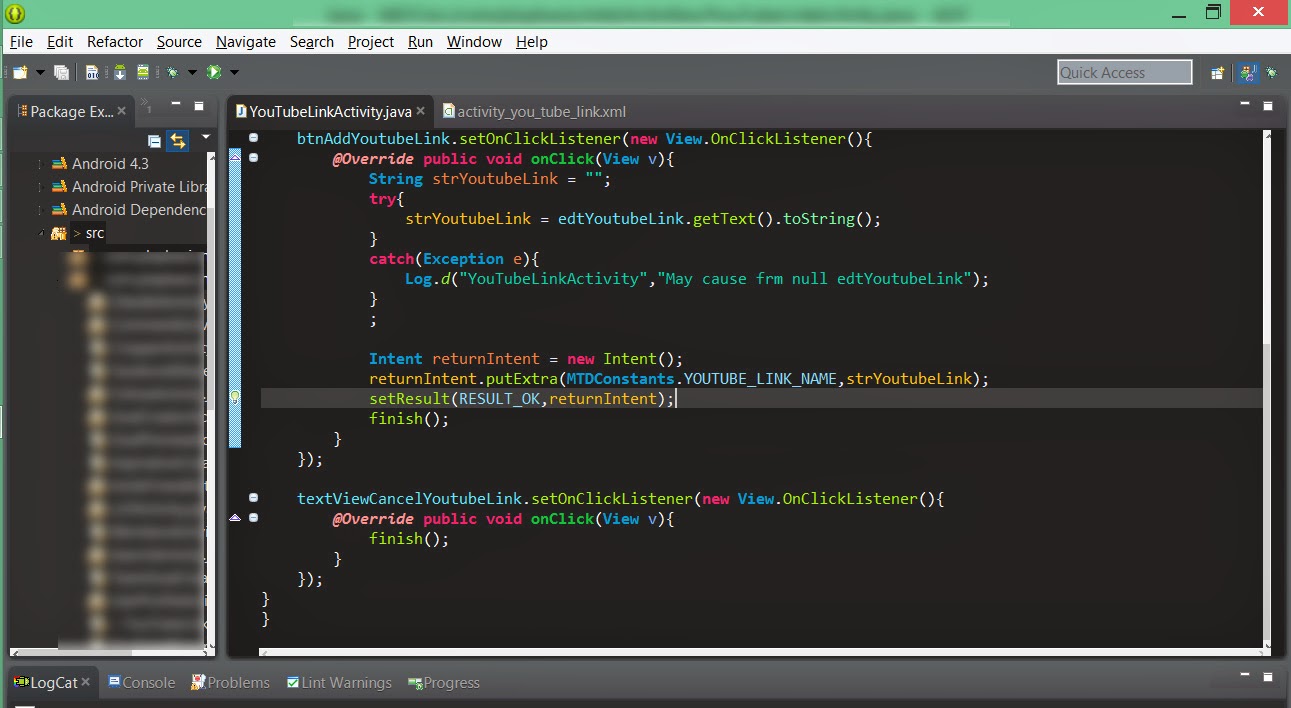The width and height of the screenshot is (1291, 708).
Task: Click the Open Perspective icon
Action: click(x=1218, y=72)
